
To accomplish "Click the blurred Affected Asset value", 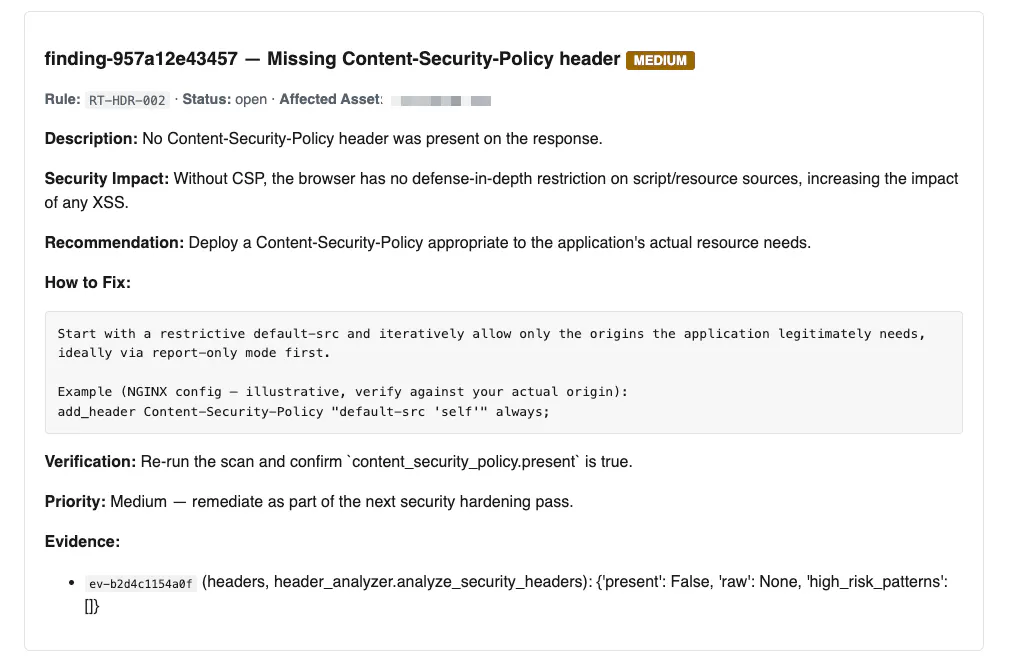I will tap(441, 100).
